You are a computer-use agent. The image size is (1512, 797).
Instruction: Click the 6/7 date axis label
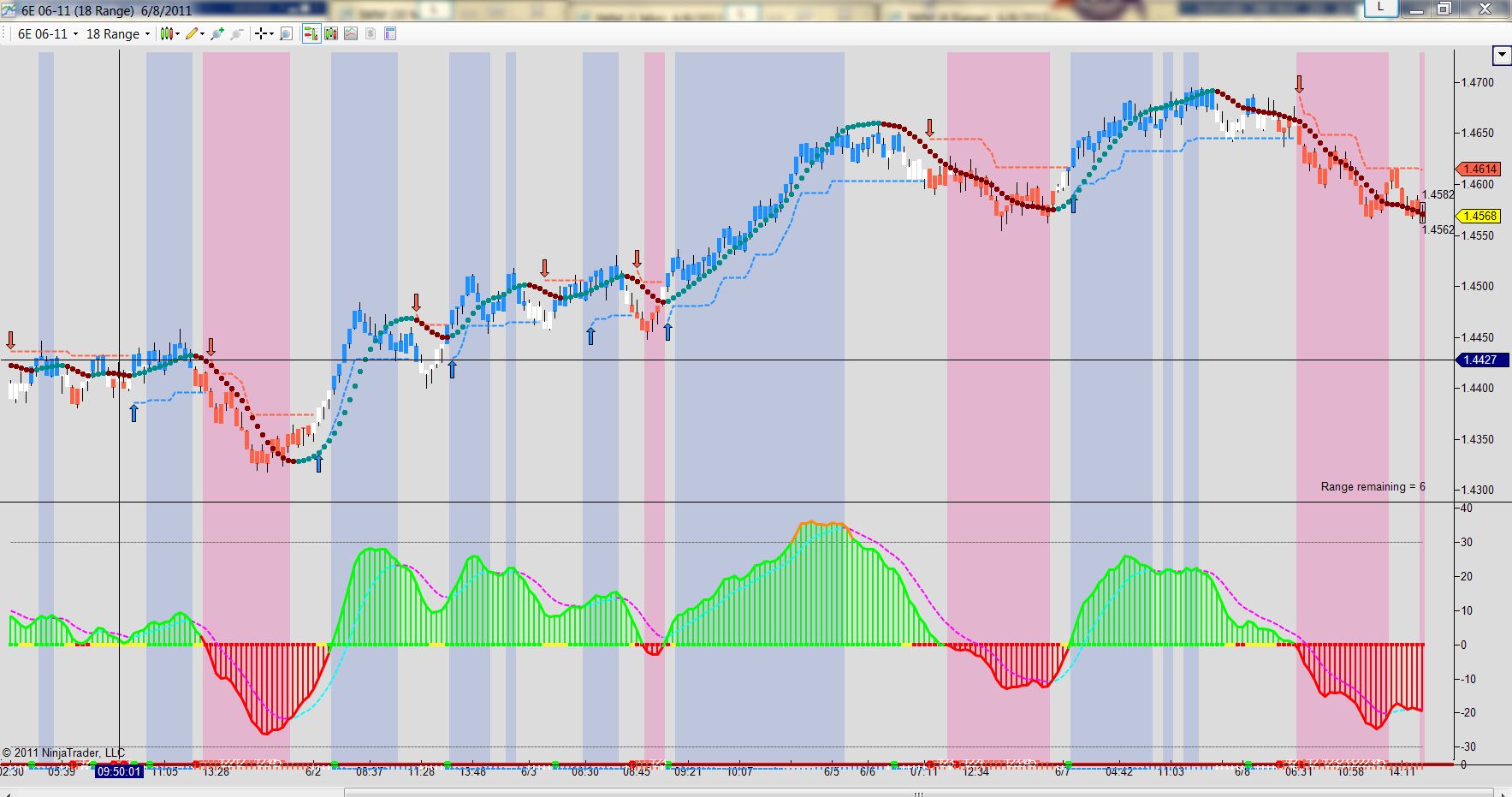(x=1062, y=772)
